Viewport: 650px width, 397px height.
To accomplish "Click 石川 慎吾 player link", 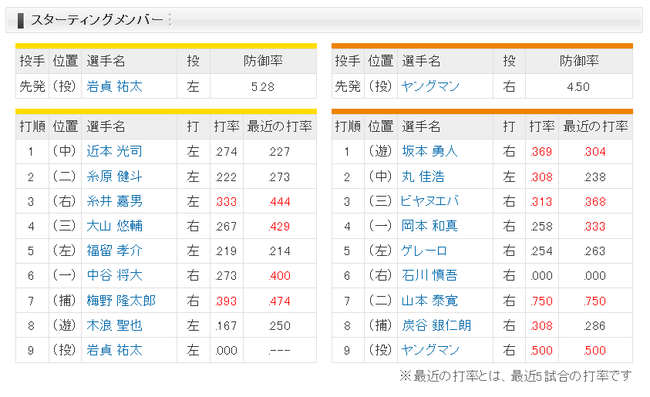I will point(429,276).
